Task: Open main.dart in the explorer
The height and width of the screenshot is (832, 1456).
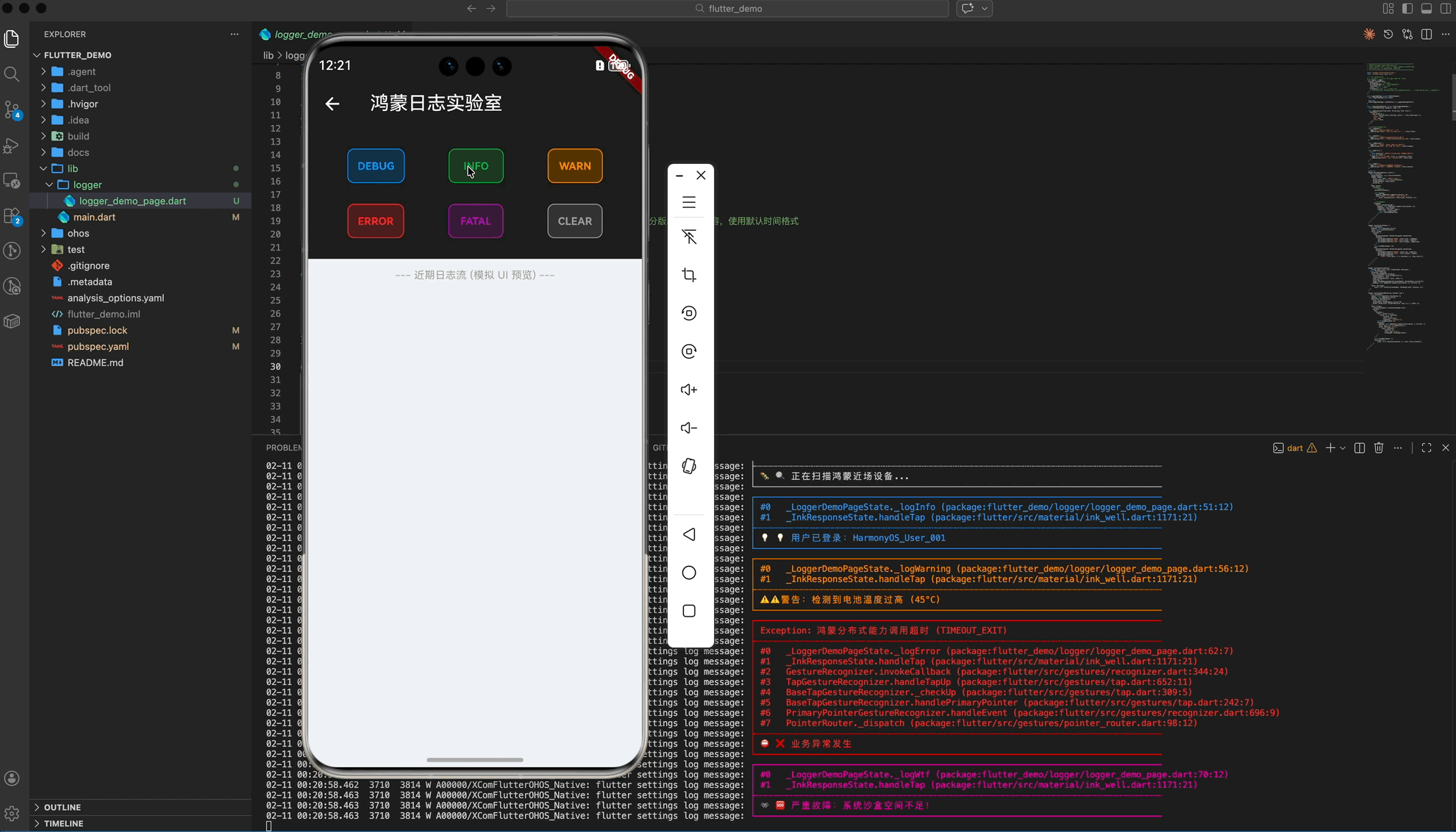Action: 94,217
